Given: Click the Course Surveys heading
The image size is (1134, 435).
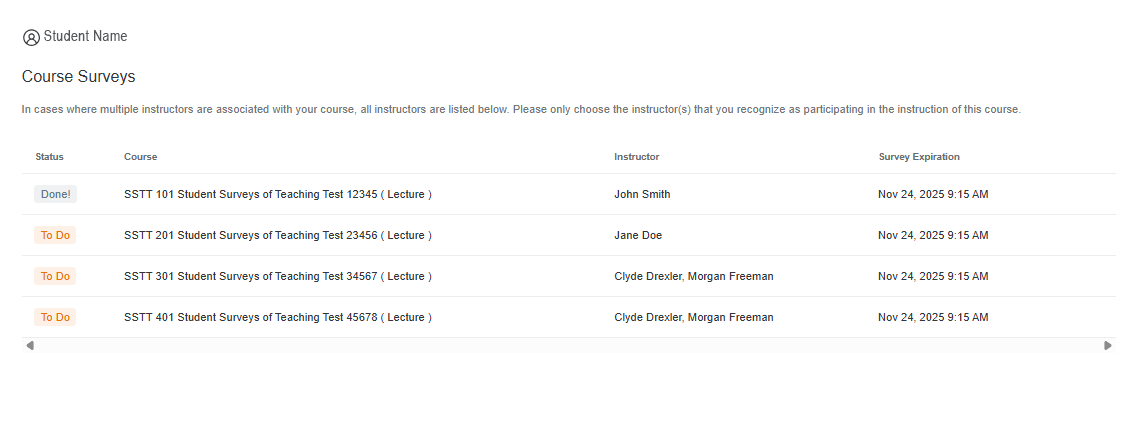Looking at the screenshot, I should (78, 76).
